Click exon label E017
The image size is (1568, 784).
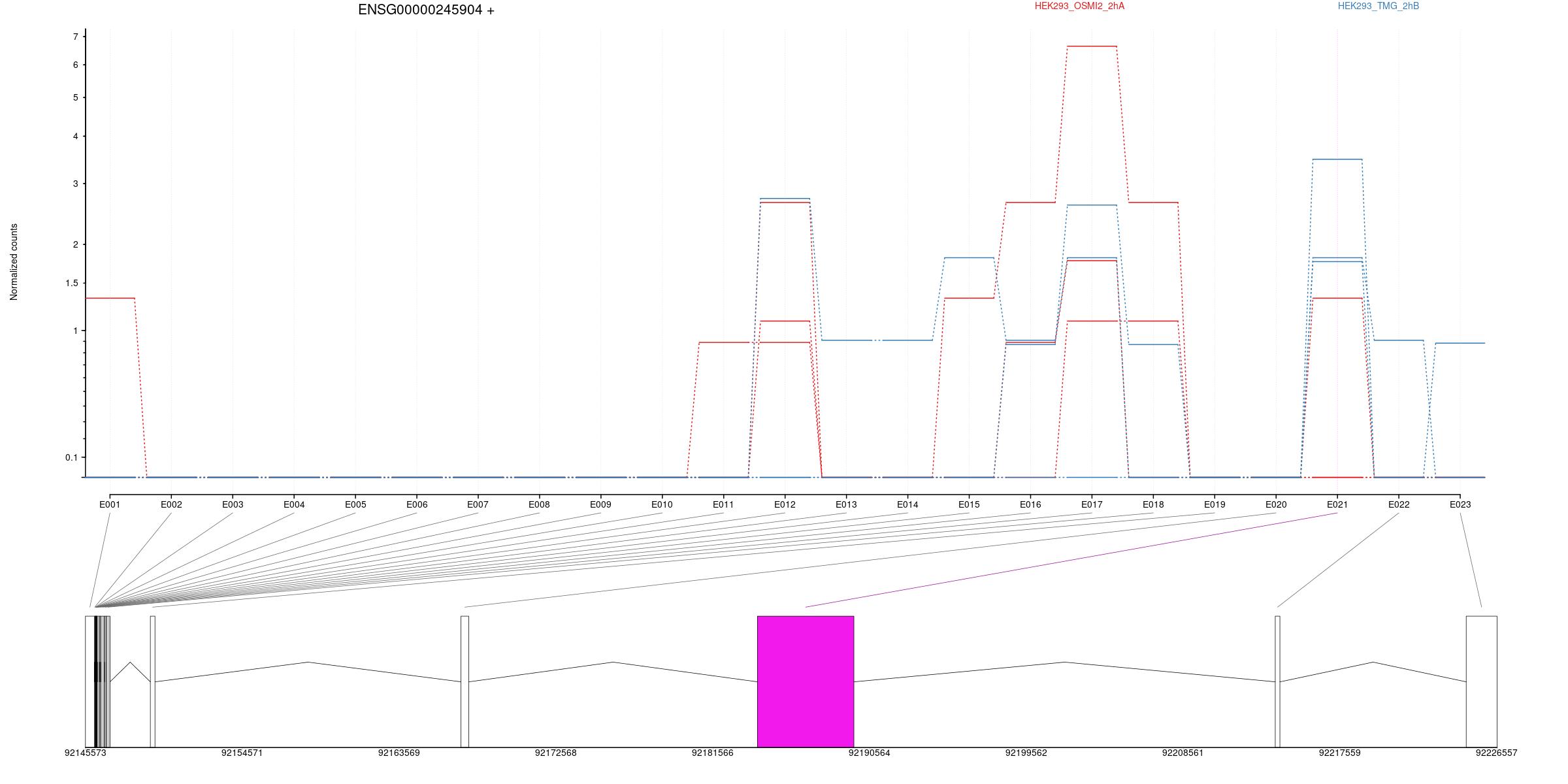(x=1092, y=504)
